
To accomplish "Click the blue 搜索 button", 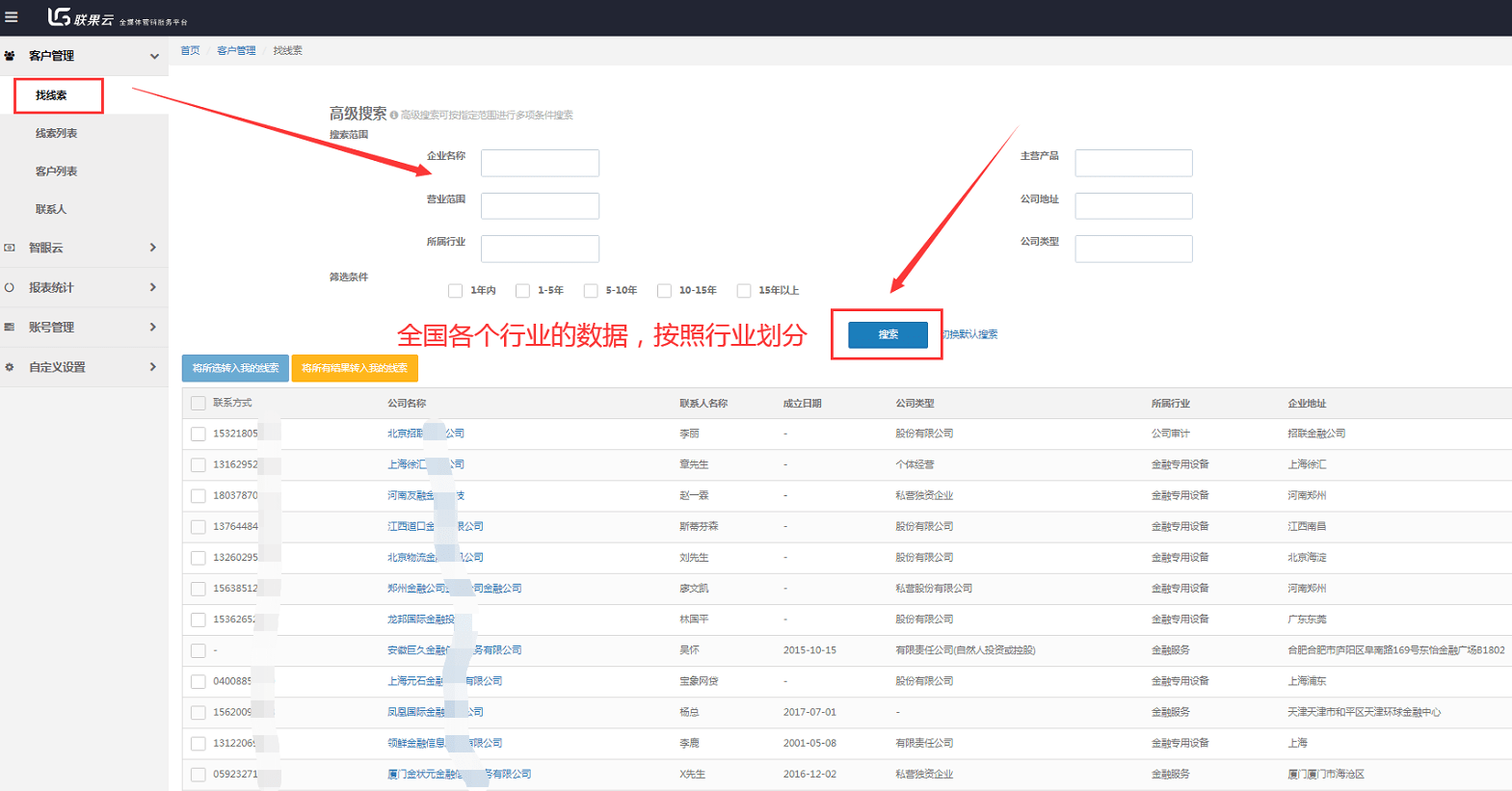I will [x=888, y=334].
